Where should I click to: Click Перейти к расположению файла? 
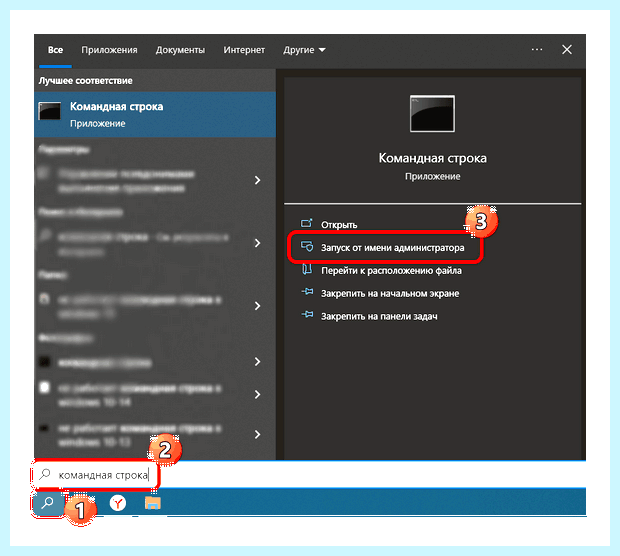(x=391, y=271)
